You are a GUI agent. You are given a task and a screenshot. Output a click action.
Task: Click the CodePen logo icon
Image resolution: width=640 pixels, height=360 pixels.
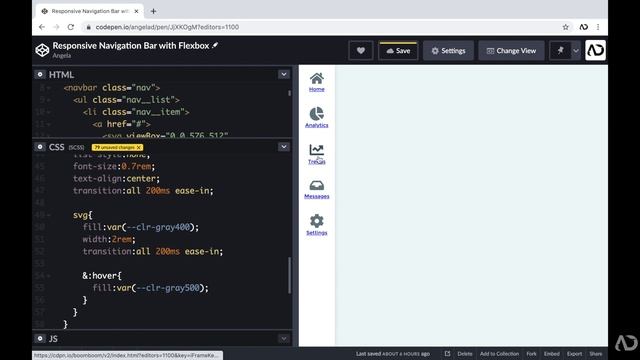pos(42,50)
